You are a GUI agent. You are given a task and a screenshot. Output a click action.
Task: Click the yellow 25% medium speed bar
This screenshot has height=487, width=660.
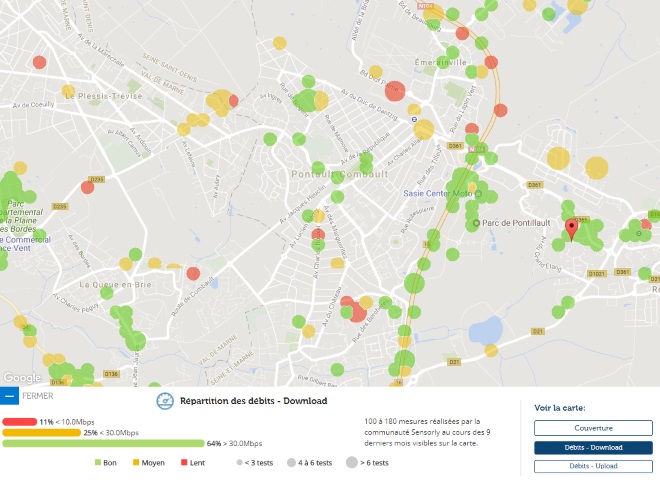click(40, 432)
